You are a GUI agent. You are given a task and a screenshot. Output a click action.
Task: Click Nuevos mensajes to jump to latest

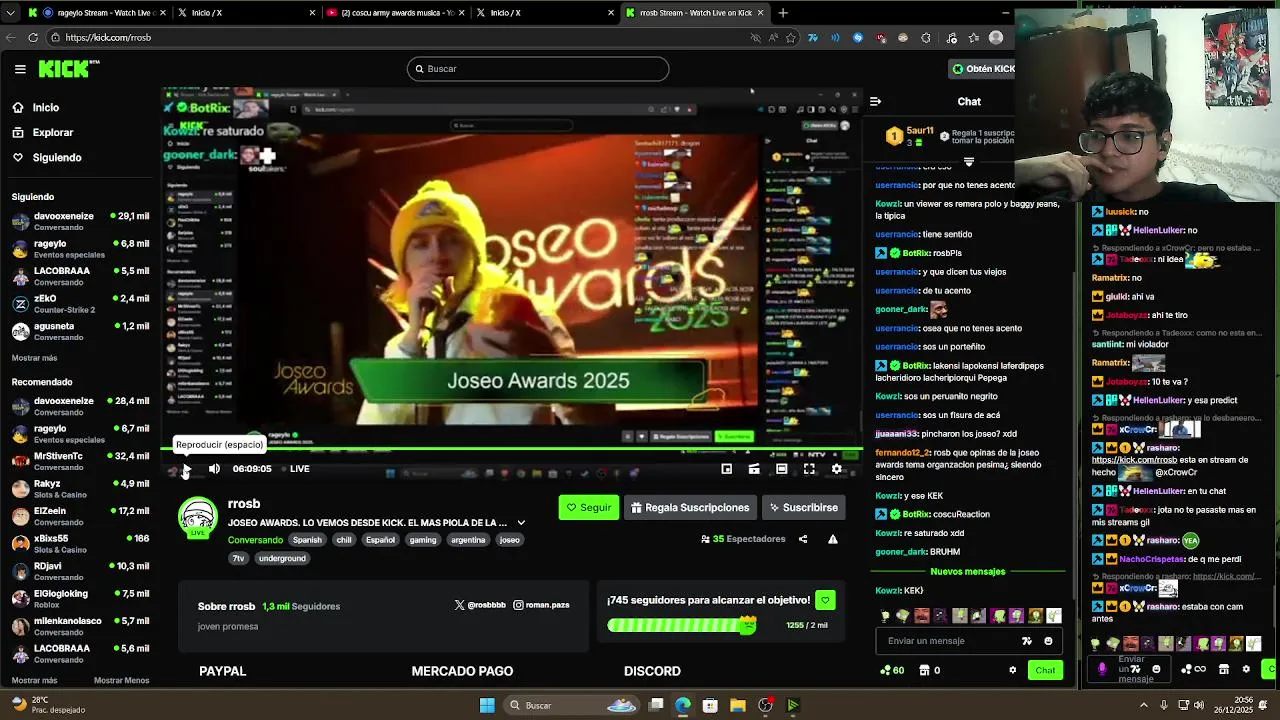coord(967,572)
